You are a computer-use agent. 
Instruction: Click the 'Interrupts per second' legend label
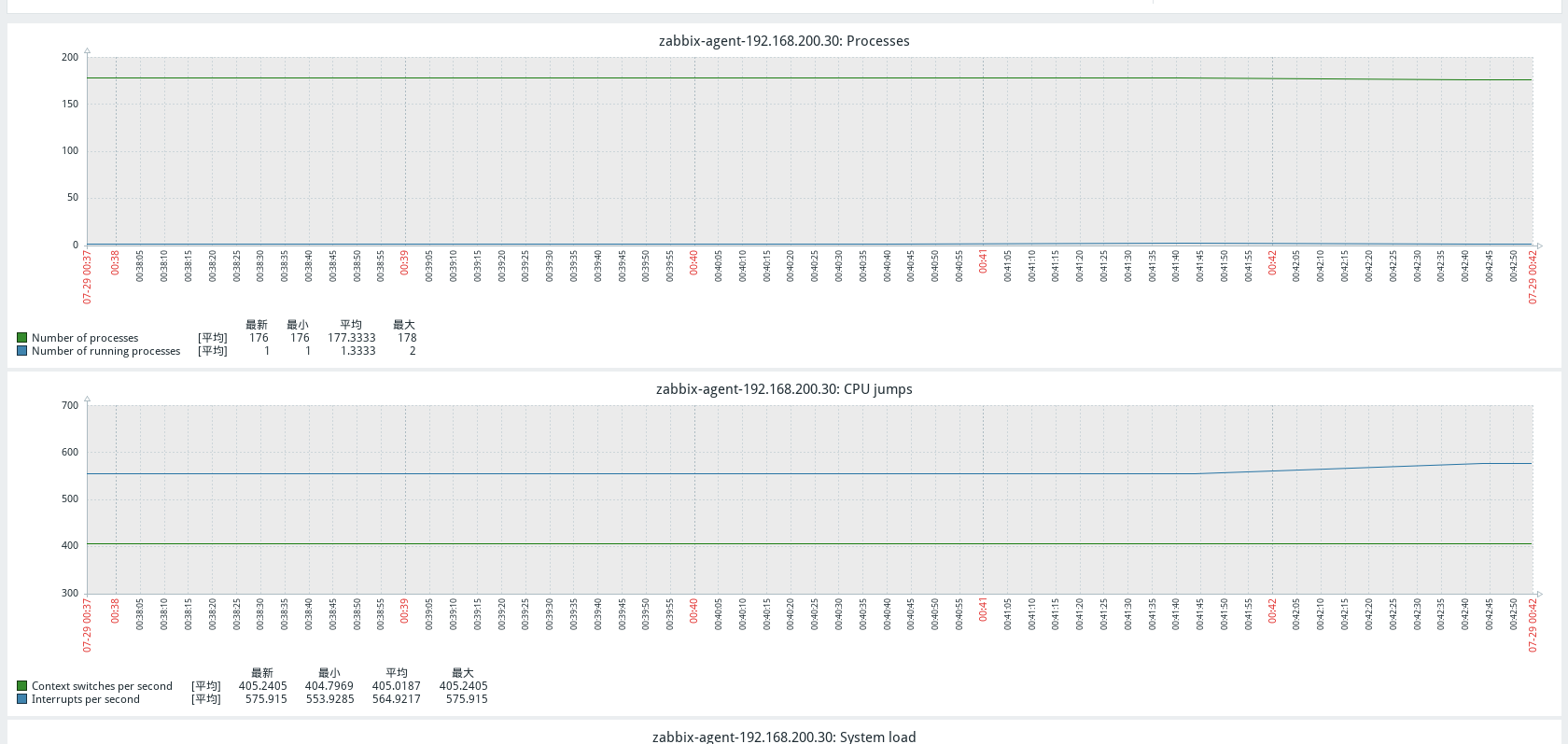[x=86, y=699]
